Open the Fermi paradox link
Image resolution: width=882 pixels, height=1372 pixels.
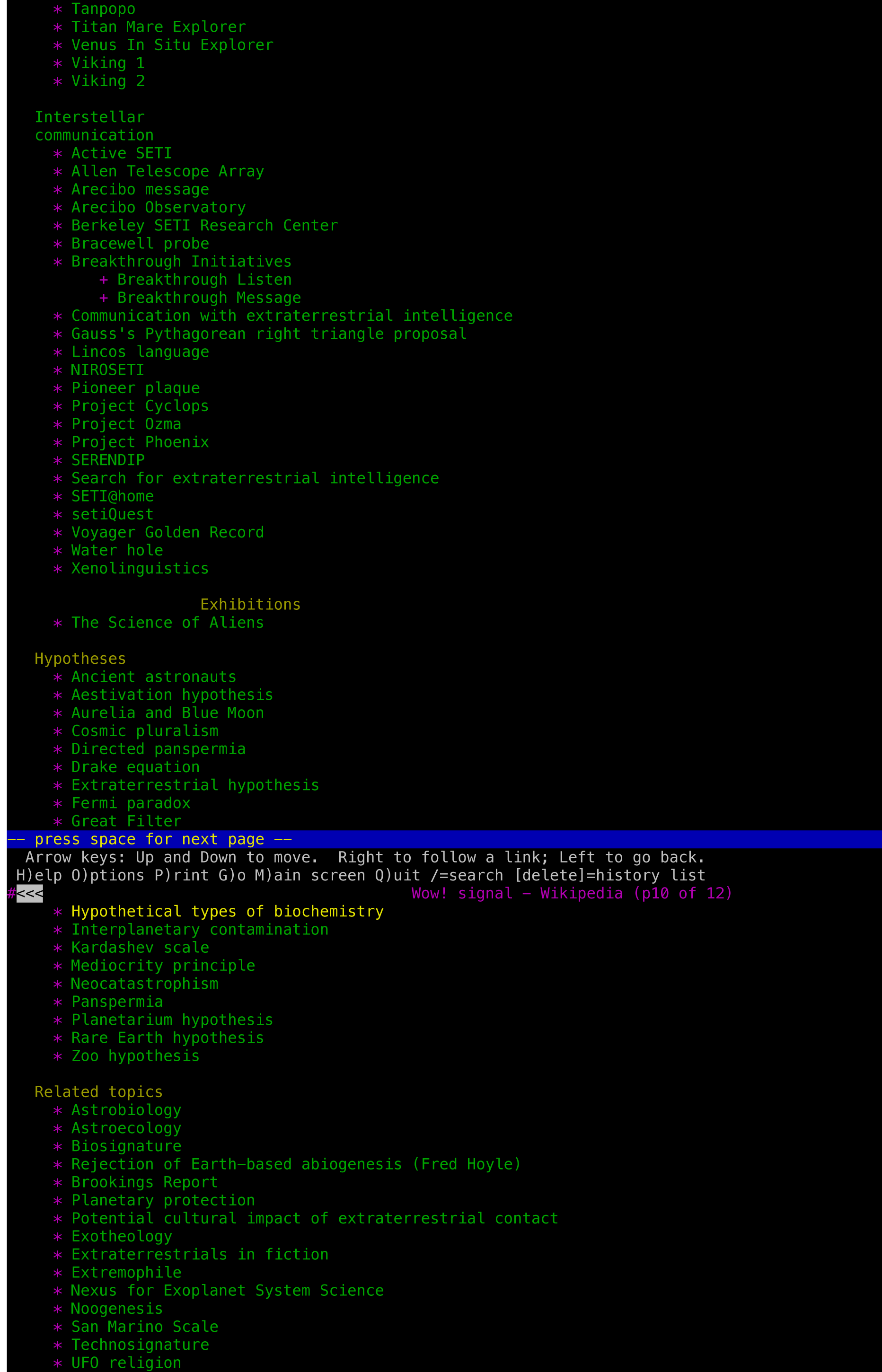[x=131, y=803]
